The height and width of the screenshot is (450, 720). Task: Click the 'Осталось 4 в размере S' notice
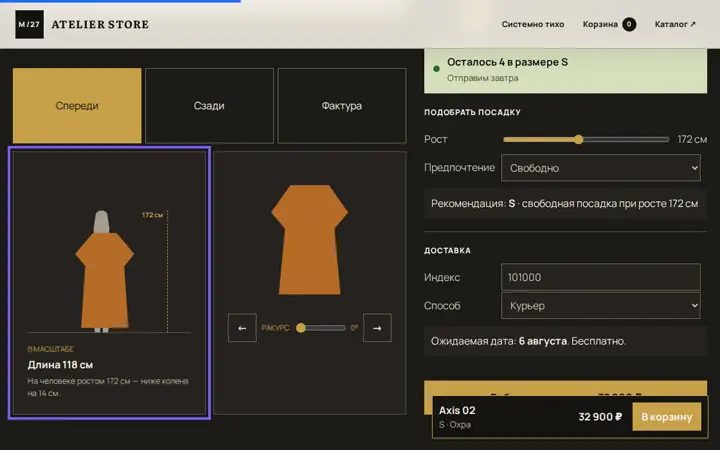[x=507, y=62]
